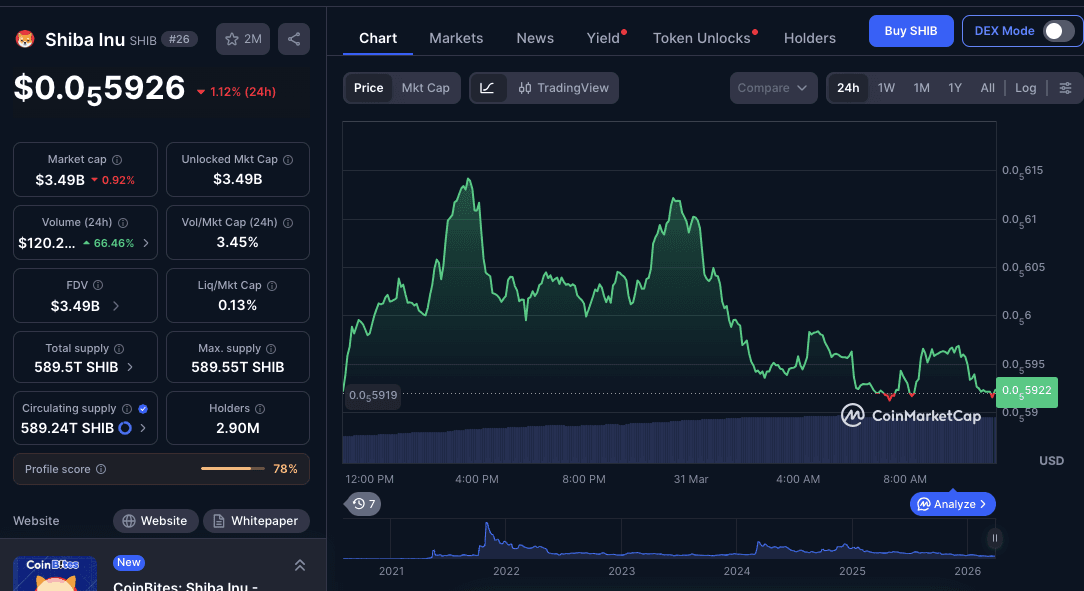Screen dimensions: 1084x591
Task: Switch chart from Price to Mkt Cap
Action: point(425,88)
